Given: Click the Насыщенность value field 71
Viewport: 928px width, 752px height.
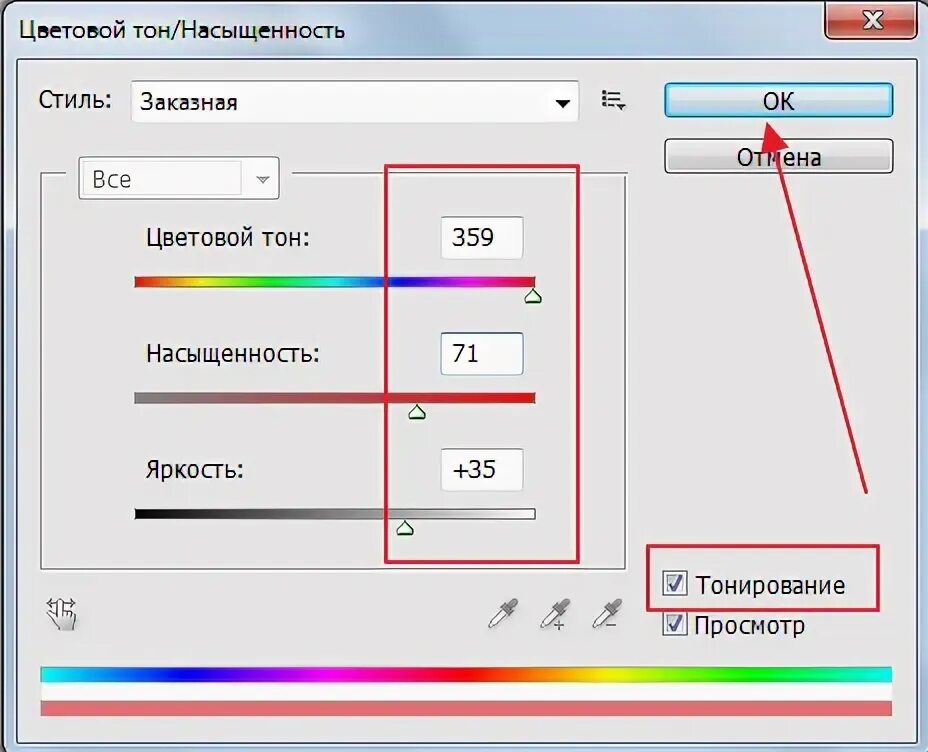Looking at the screenshot, I should tap(482, 353).
